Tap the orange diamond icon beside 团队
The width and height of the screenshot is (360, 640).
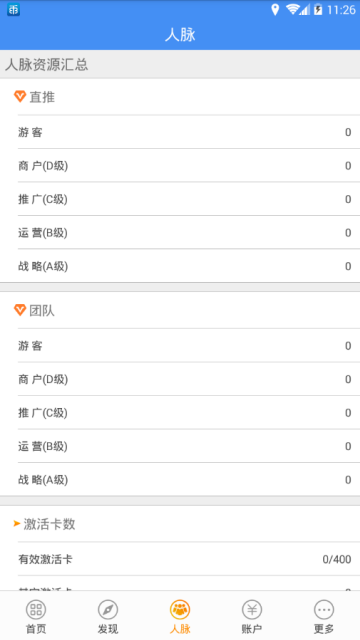[20, 310]
